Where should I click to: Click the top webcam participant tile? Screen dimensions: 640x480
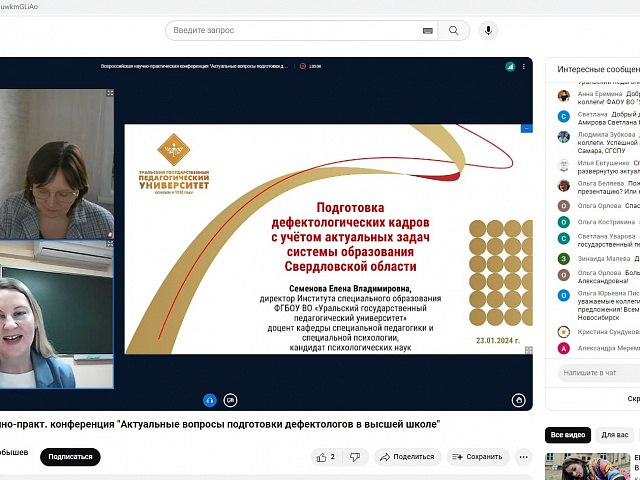pyautogui.click(x=57, y=164)
